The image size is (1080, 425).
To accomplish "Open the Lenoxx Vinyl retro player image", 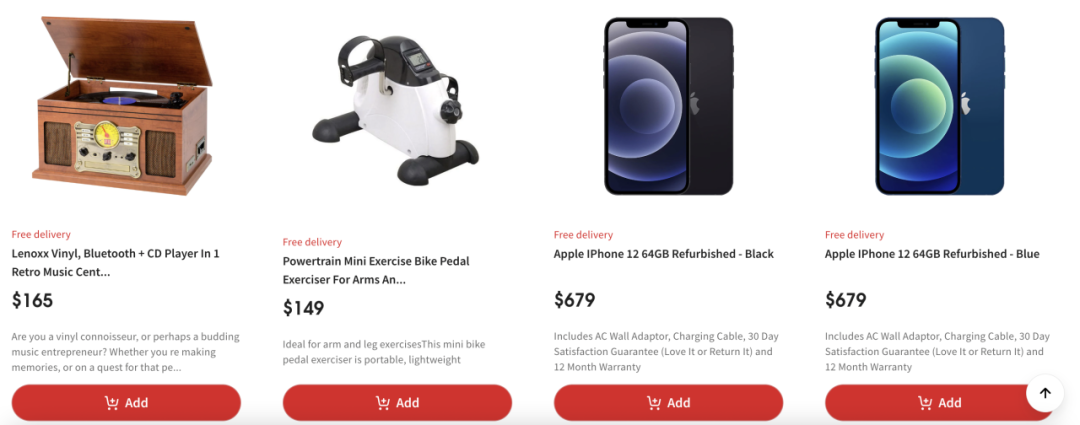I will click(x=123, y=105).
